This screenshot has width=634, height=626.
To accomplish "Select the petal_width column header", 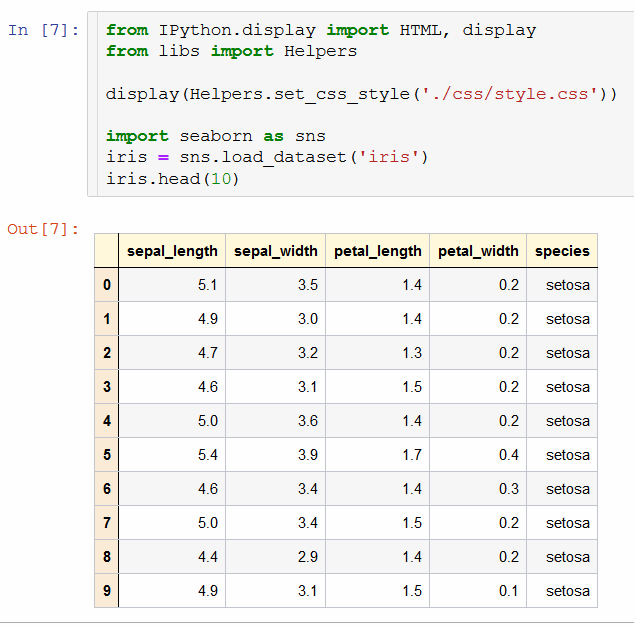I will [x=478, y=251].
